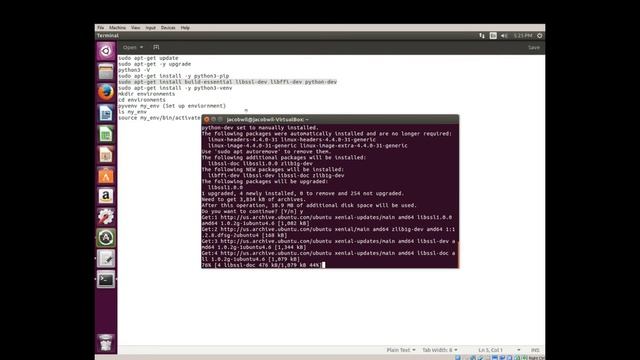This screenshot has height=360, width=640.
Task: Click the python3-venv install line in gedit
Action: click(x=175, y=88)
